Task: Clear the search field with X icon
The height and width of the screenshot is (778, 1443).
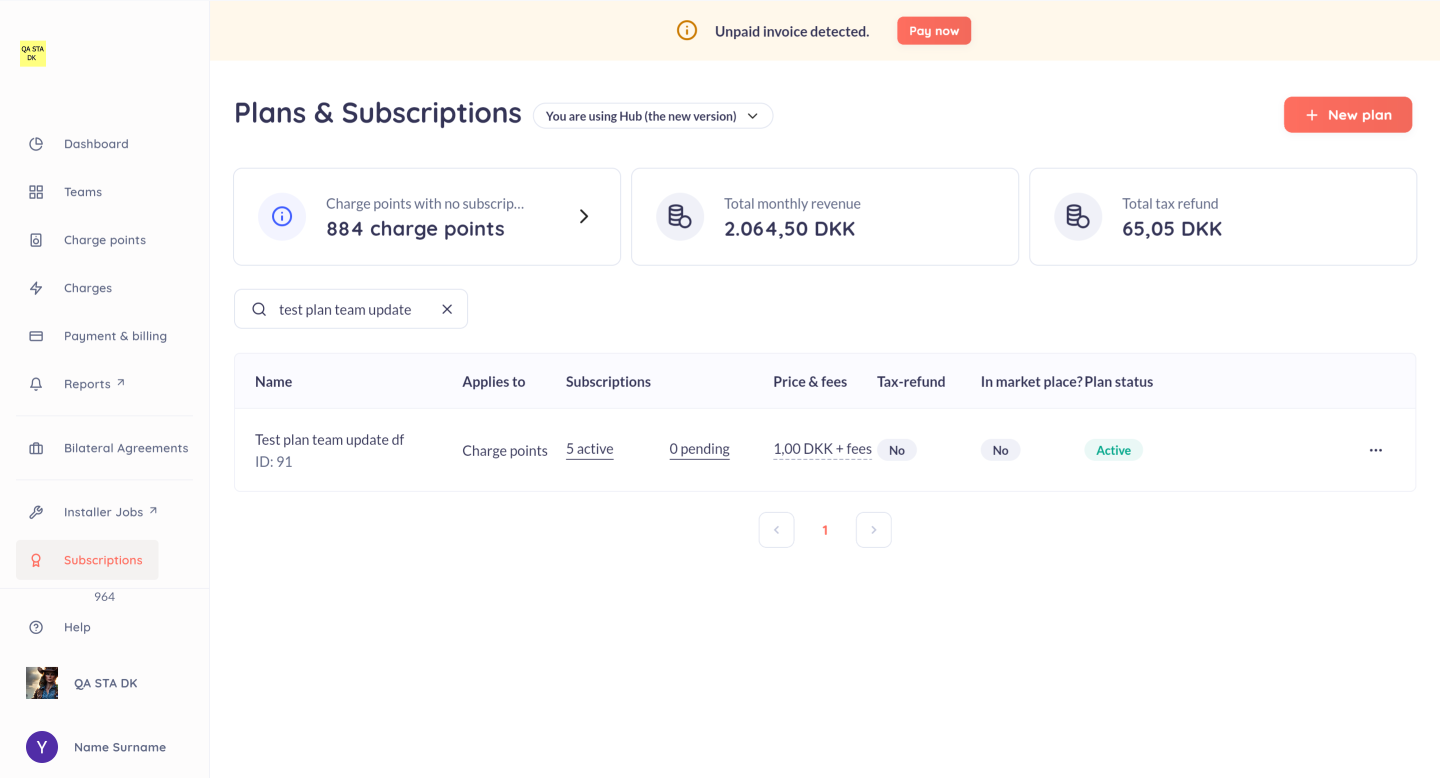Action: [x=447, y=310]
